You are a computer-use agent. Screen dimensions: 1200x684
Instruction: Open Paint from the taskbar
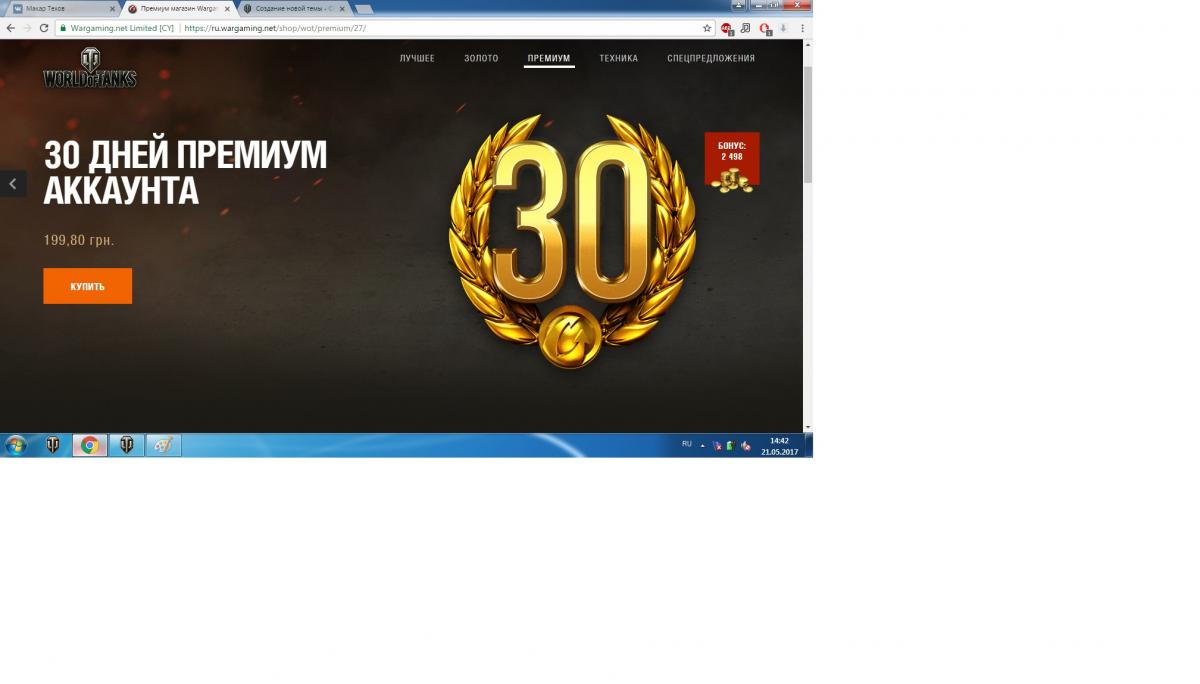(163, 445)
